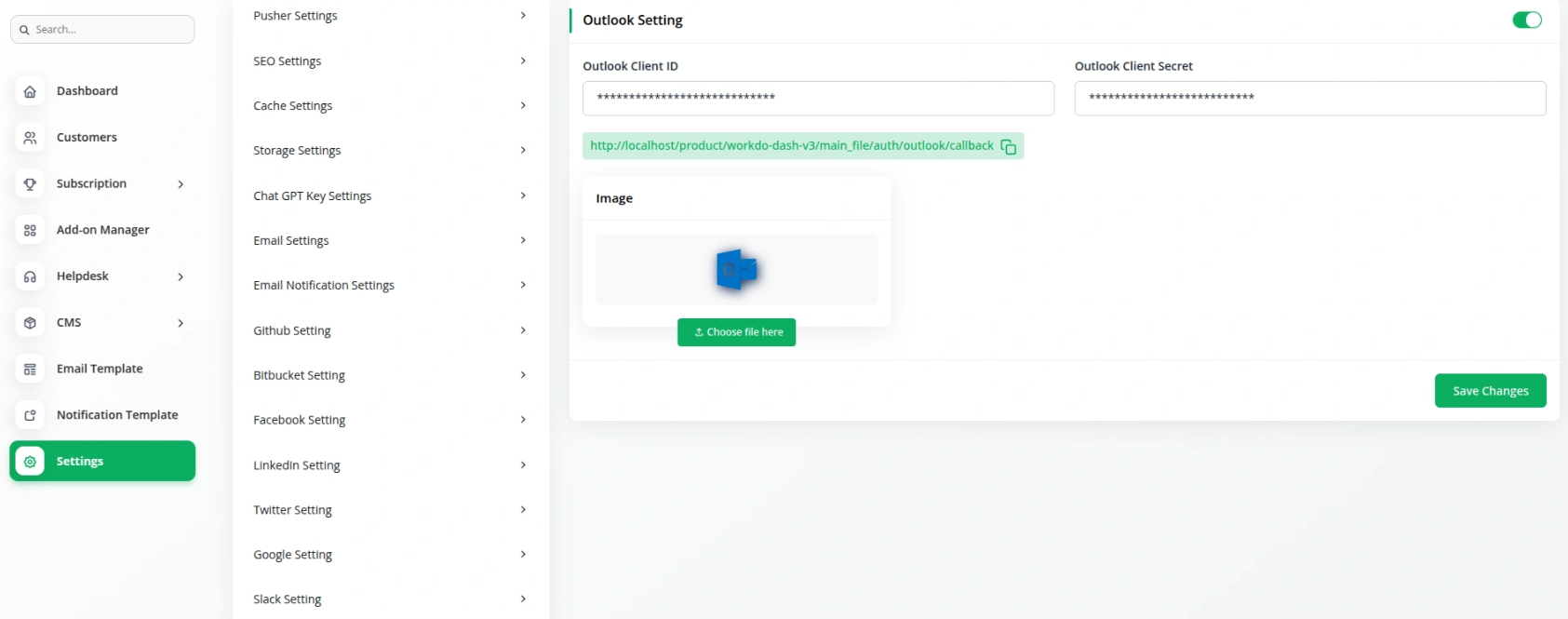Expand the Subscription sidebar submenu arrow

(x=181, y=184)
